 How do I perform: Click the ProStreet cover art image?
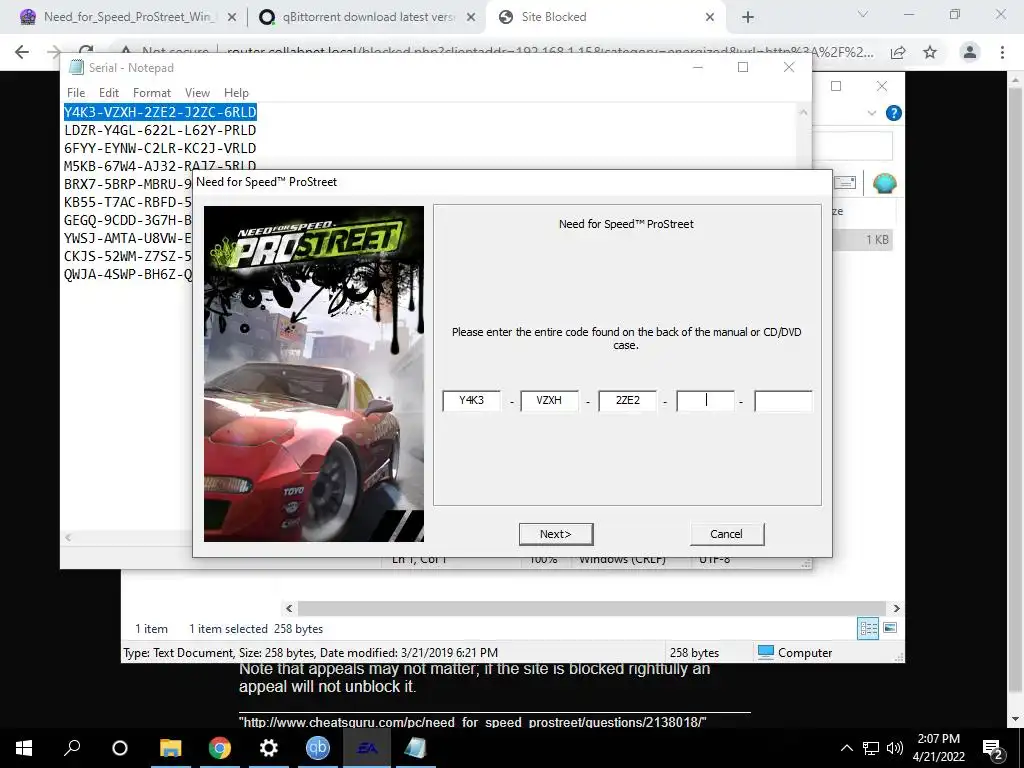(x=313, y=374)
